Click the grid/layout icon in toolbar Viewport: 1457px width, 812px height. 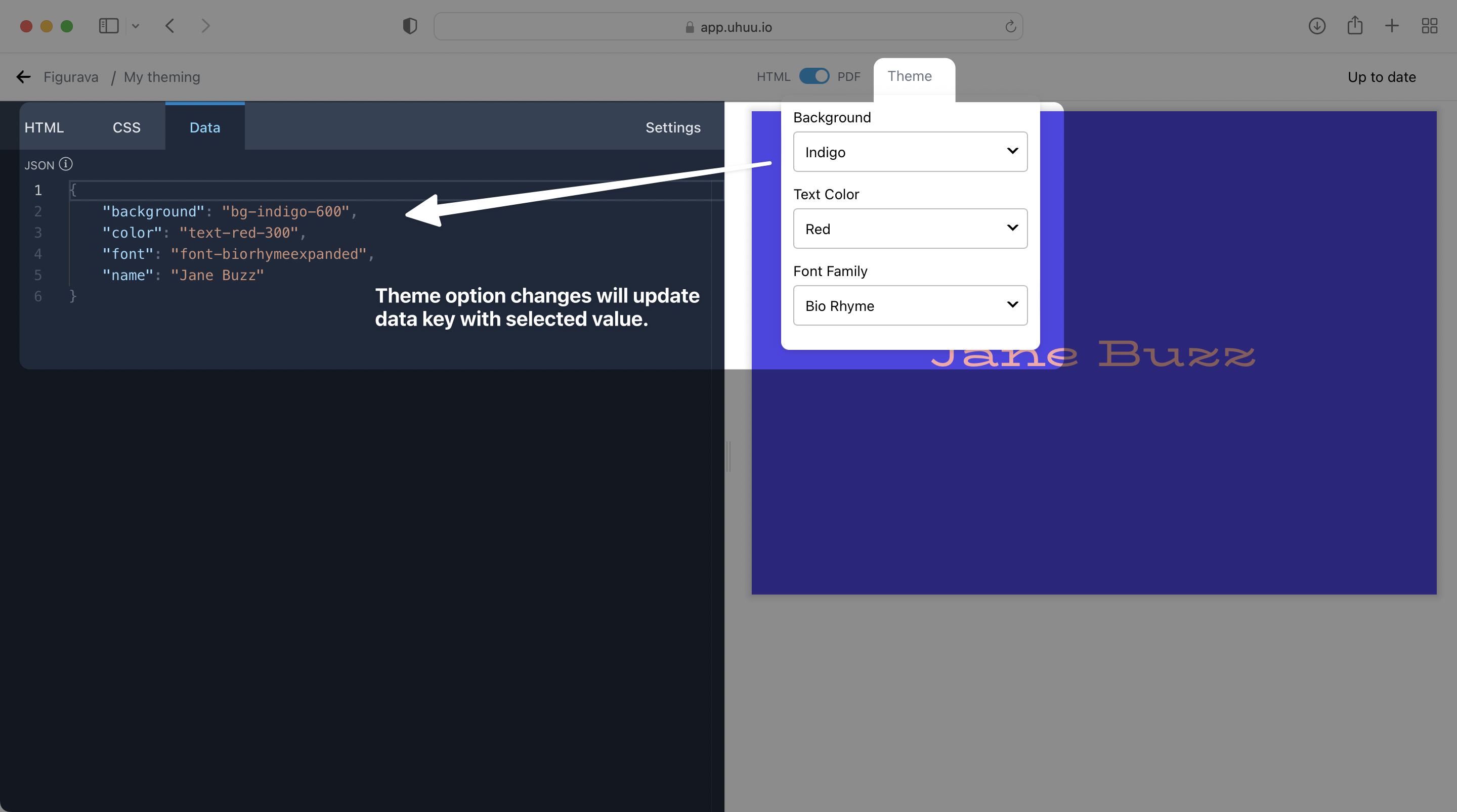point(1429,26)
